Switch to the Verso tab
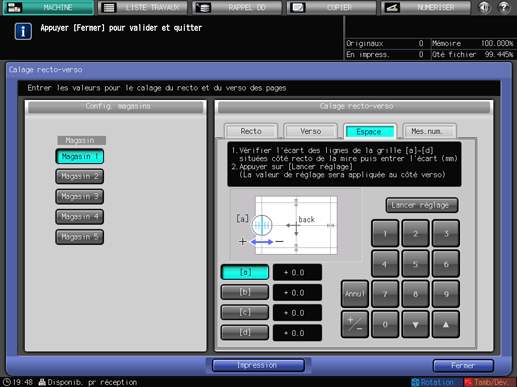The height and width of the screenshot is (387, 517). coord(310,131)
